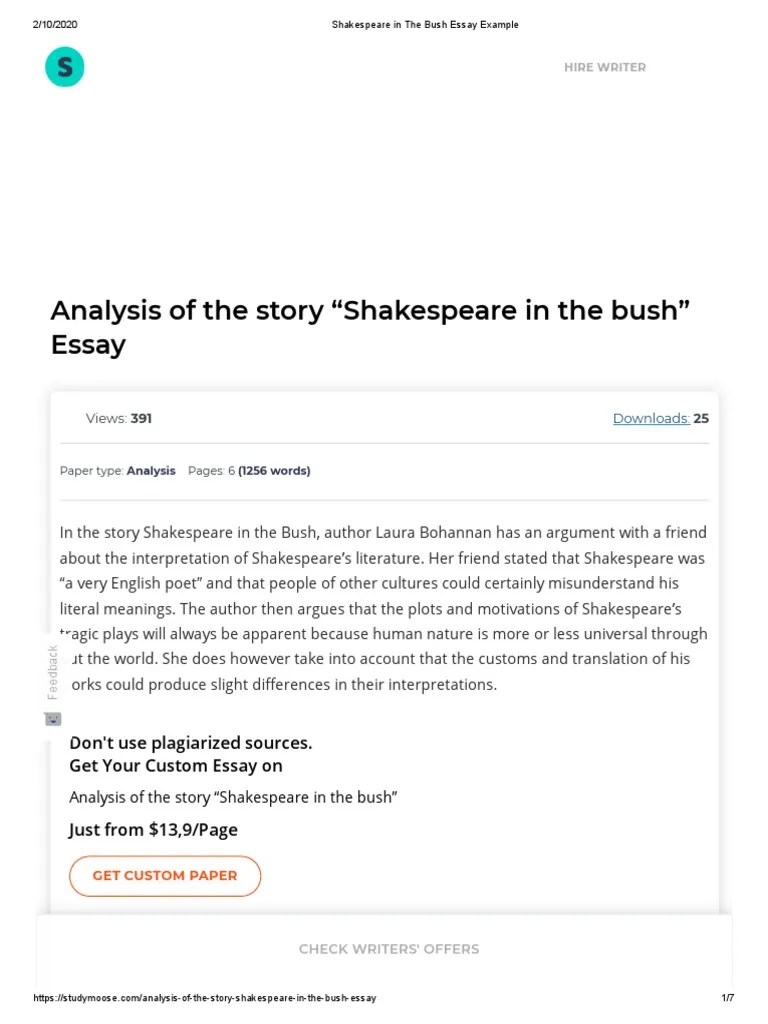This screenshot has width=768, height=1024.
Task: Select the essay subtitle in the offer box
Action: tap(233, 797)
